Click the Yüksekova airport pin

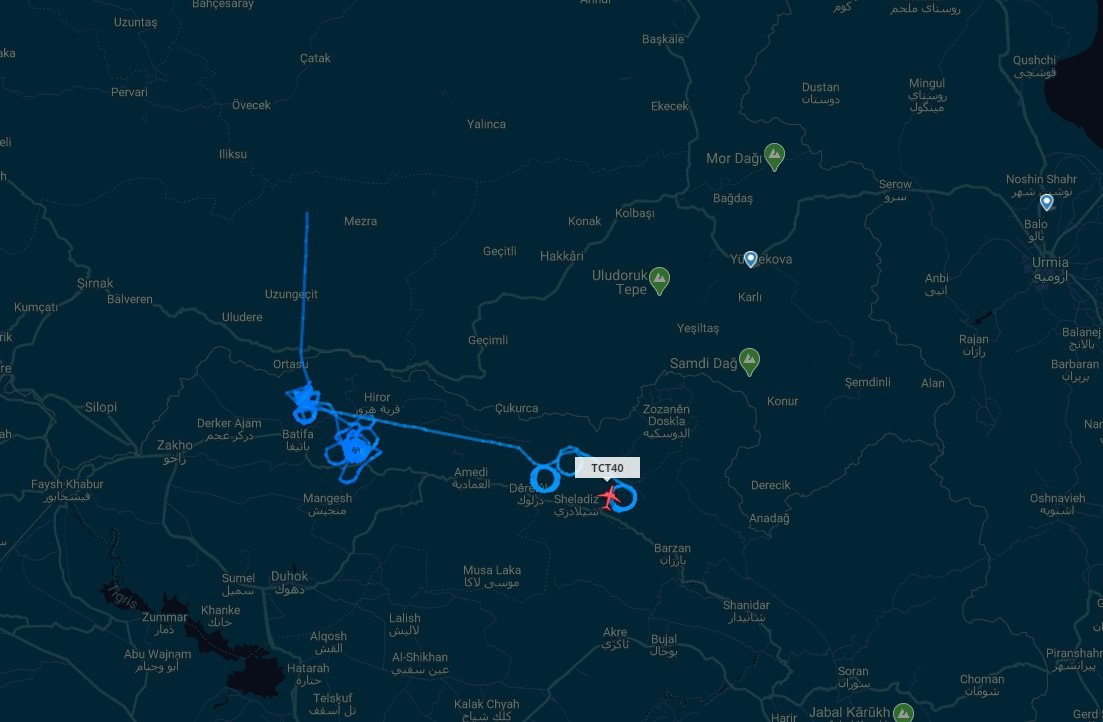pyautogui.click(x=751, y=259)
